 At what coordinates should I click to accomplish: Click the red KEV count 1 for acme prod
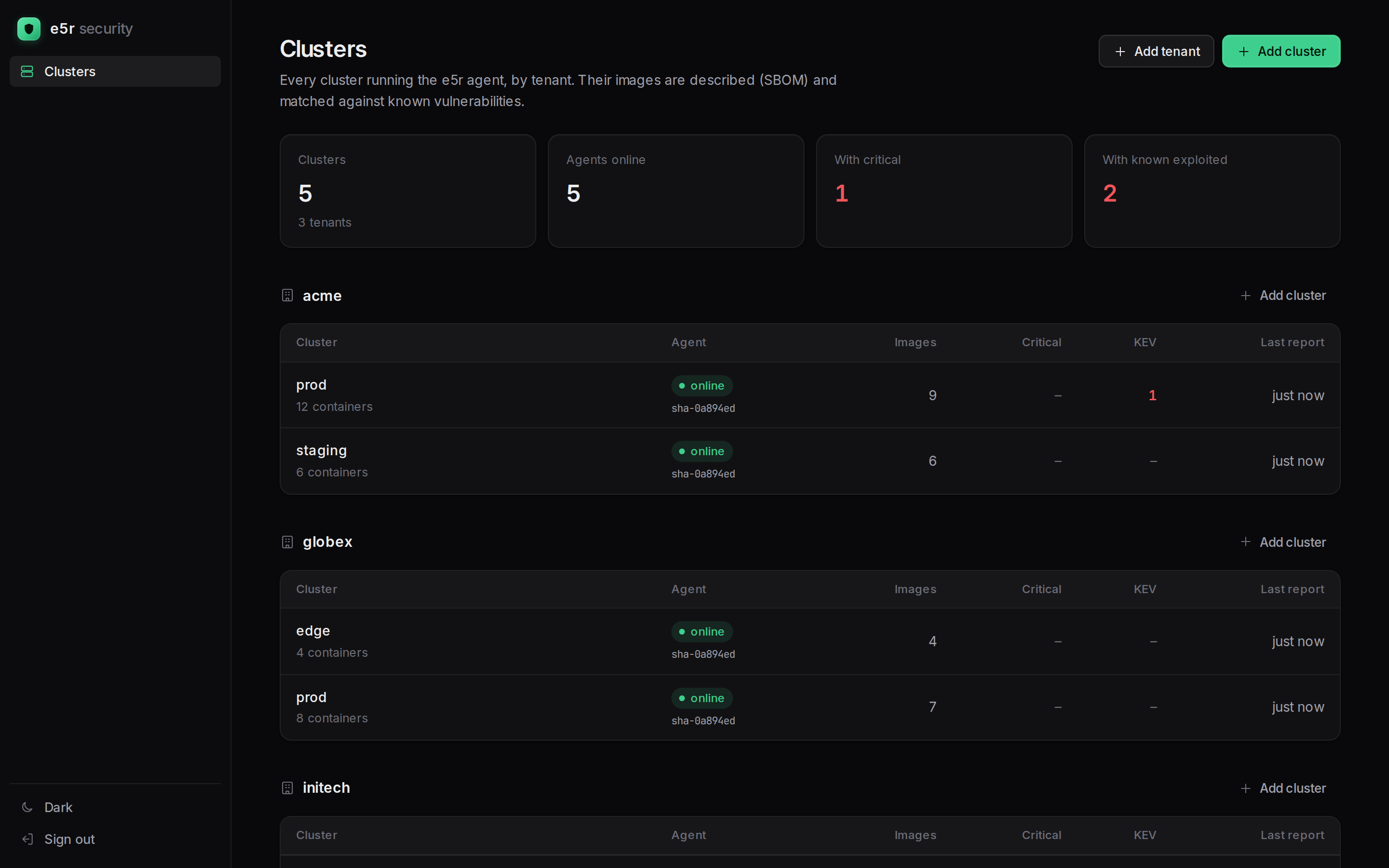[x=1152, y=395]
